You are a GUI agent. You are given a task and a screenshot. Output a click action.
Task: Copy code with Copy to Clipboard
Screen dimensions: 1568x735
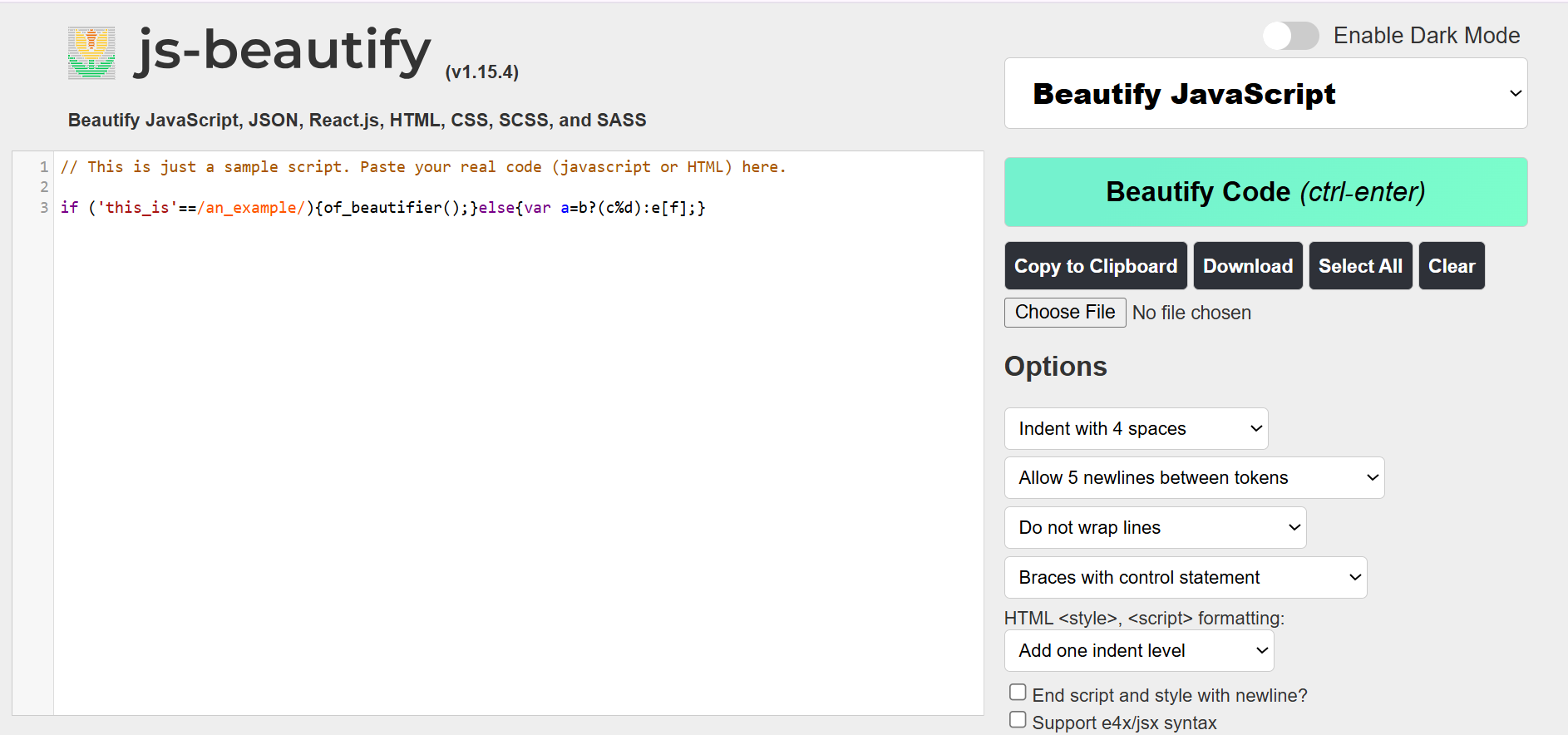tap(1096, 266)
